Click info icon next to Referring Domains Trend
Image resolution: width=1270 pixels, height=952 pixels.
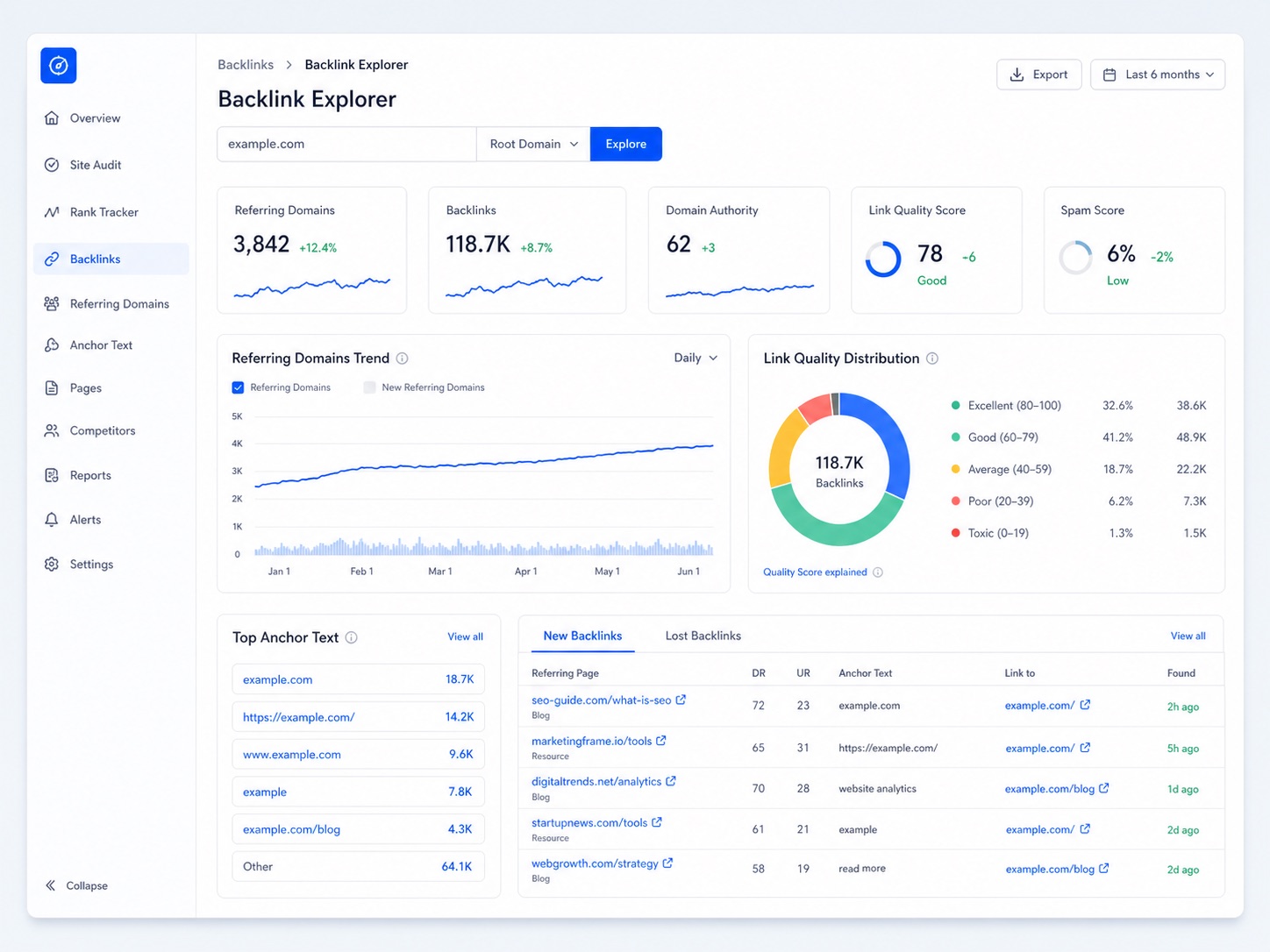[x=403, y=359]
